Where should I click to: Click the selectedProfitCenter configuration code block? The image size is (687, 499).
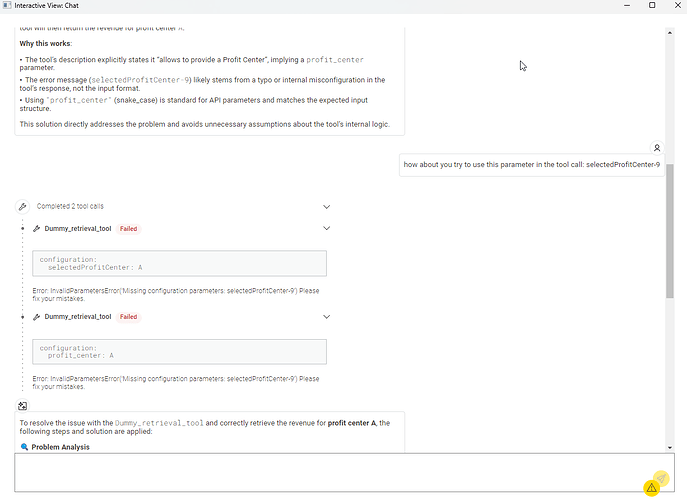point(179,263)
